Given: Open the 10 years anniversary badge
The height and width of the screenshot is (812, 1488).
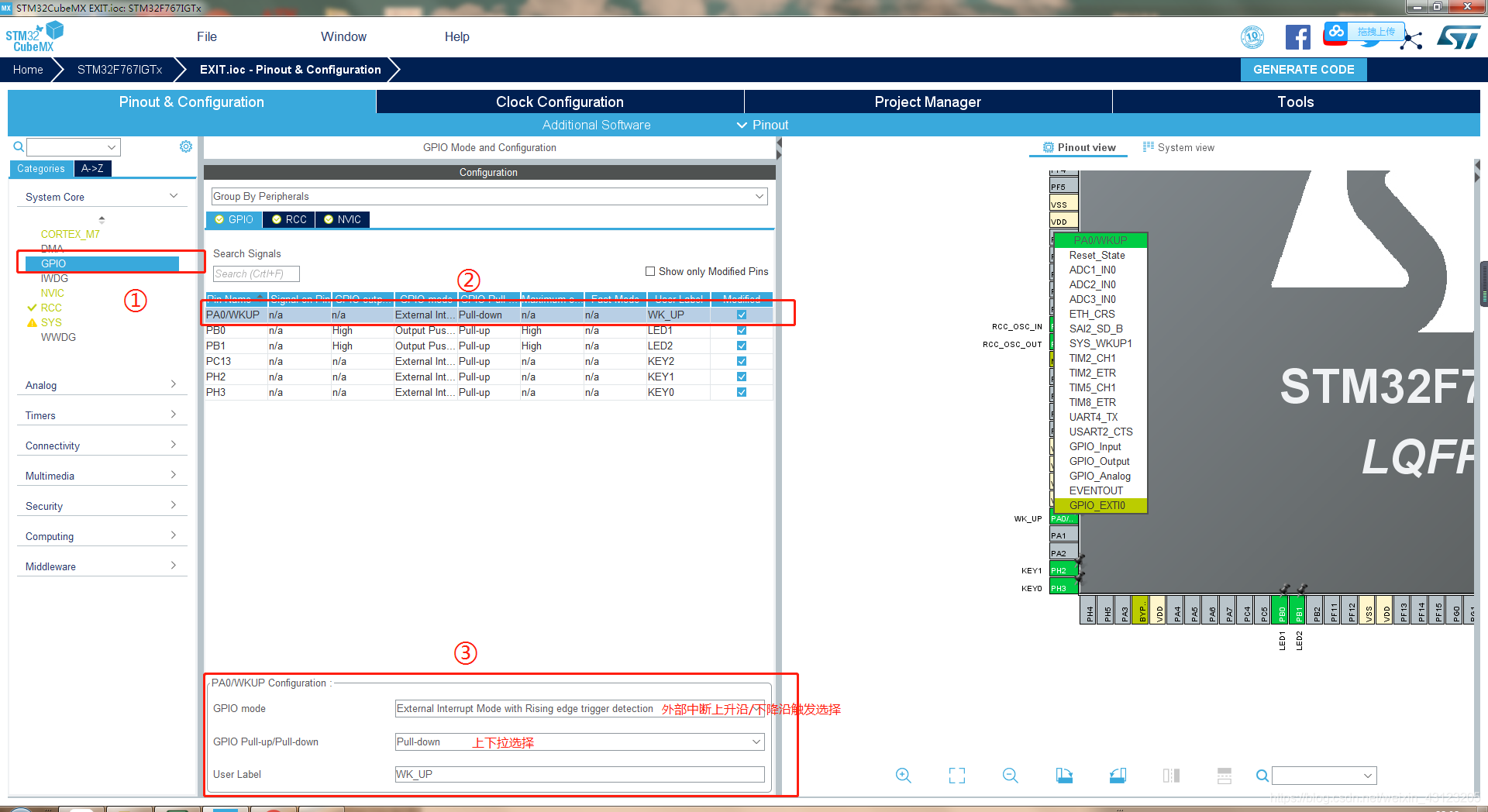Looking at the screenshot, I should pos(1252,36).
